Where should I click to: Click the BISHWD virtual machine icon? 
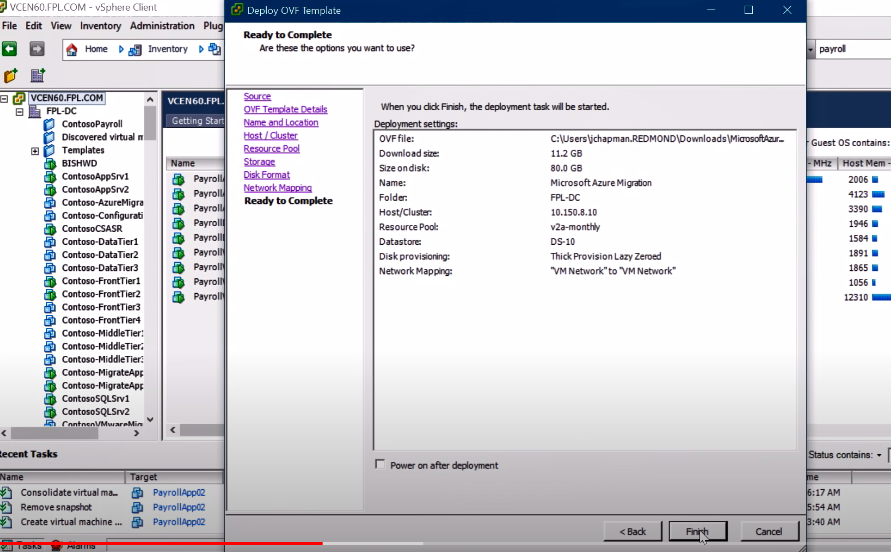[x=50, y=164]
